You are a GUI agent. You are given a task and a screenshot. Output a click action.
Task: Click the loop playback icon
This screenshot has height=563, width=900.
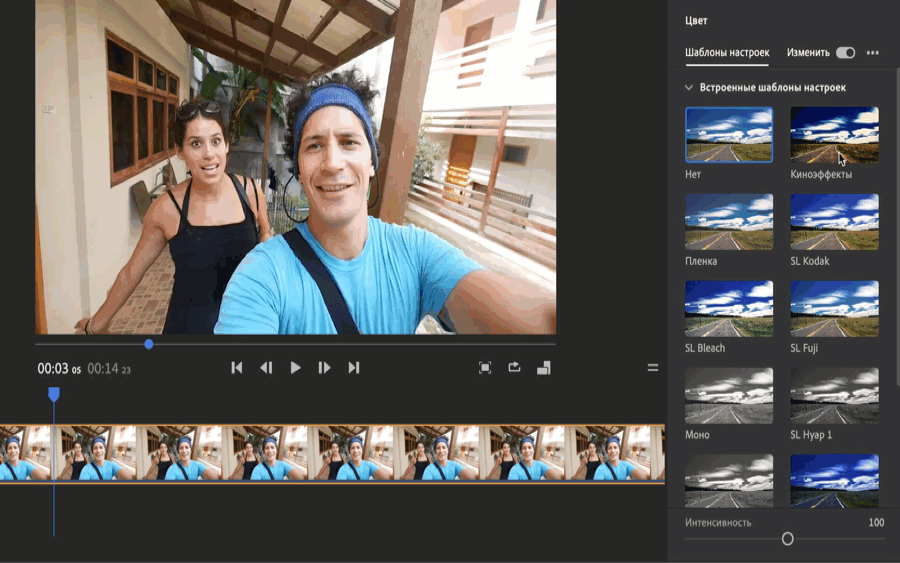click(514, 367)
